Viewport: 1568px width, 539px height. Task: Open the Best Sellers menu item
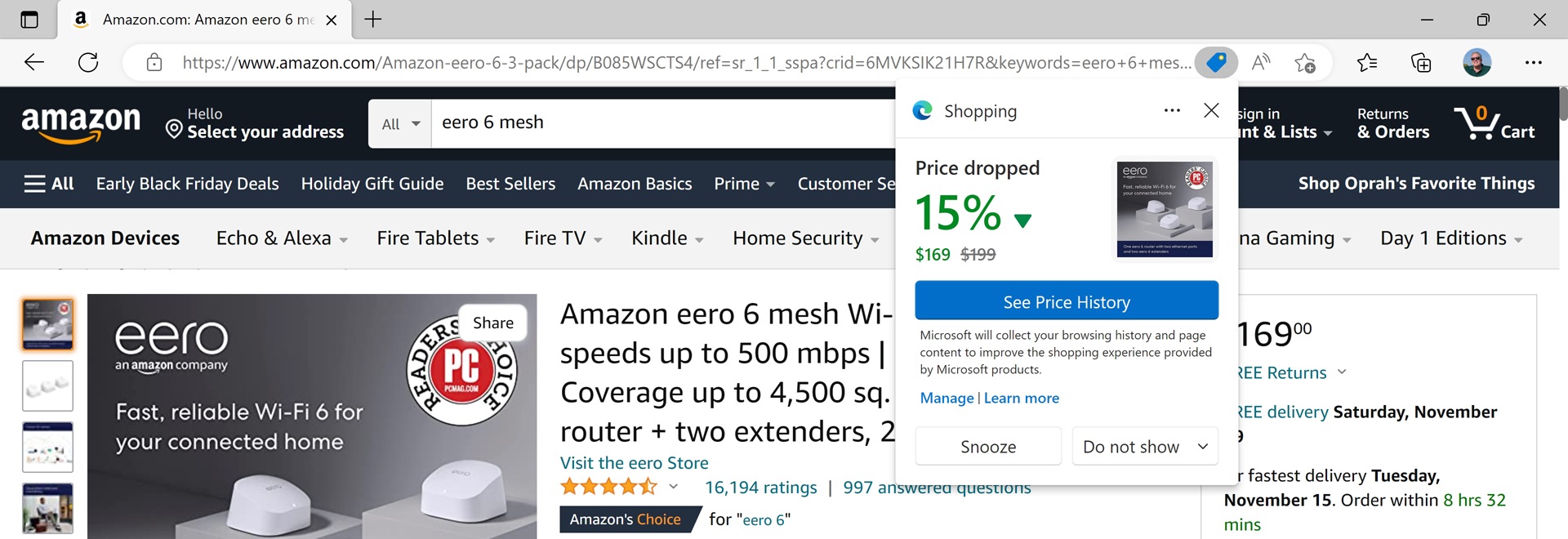coord(510,184)
